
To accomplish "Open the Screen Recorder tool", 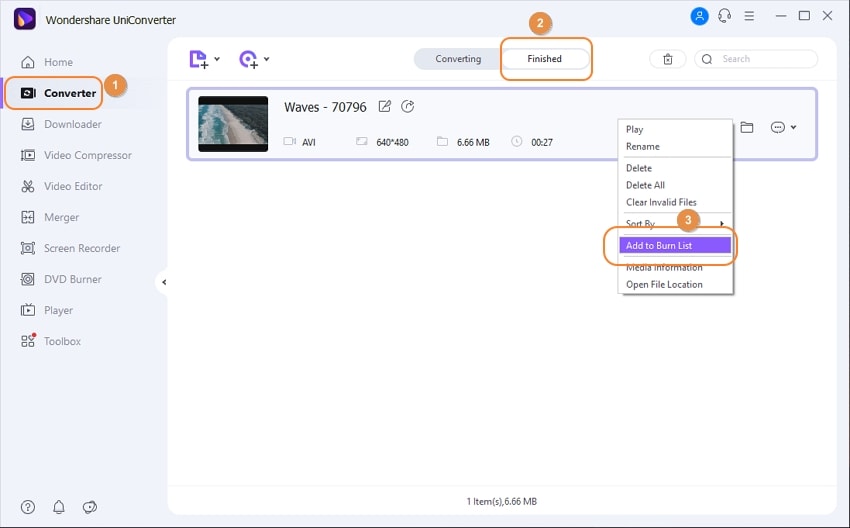I will coord(70,248).
